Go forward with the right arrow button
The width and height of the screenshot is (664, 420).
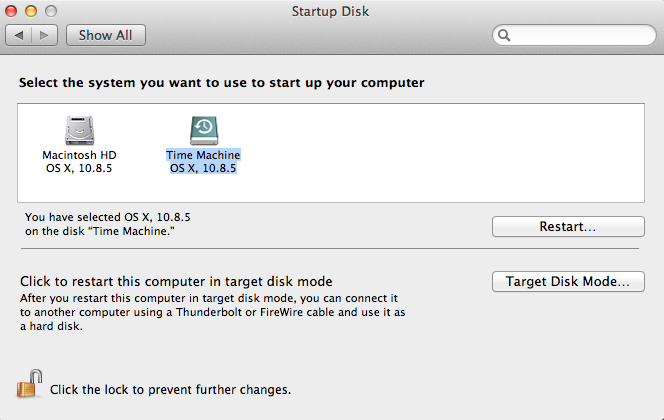click(x=45, y=35)
